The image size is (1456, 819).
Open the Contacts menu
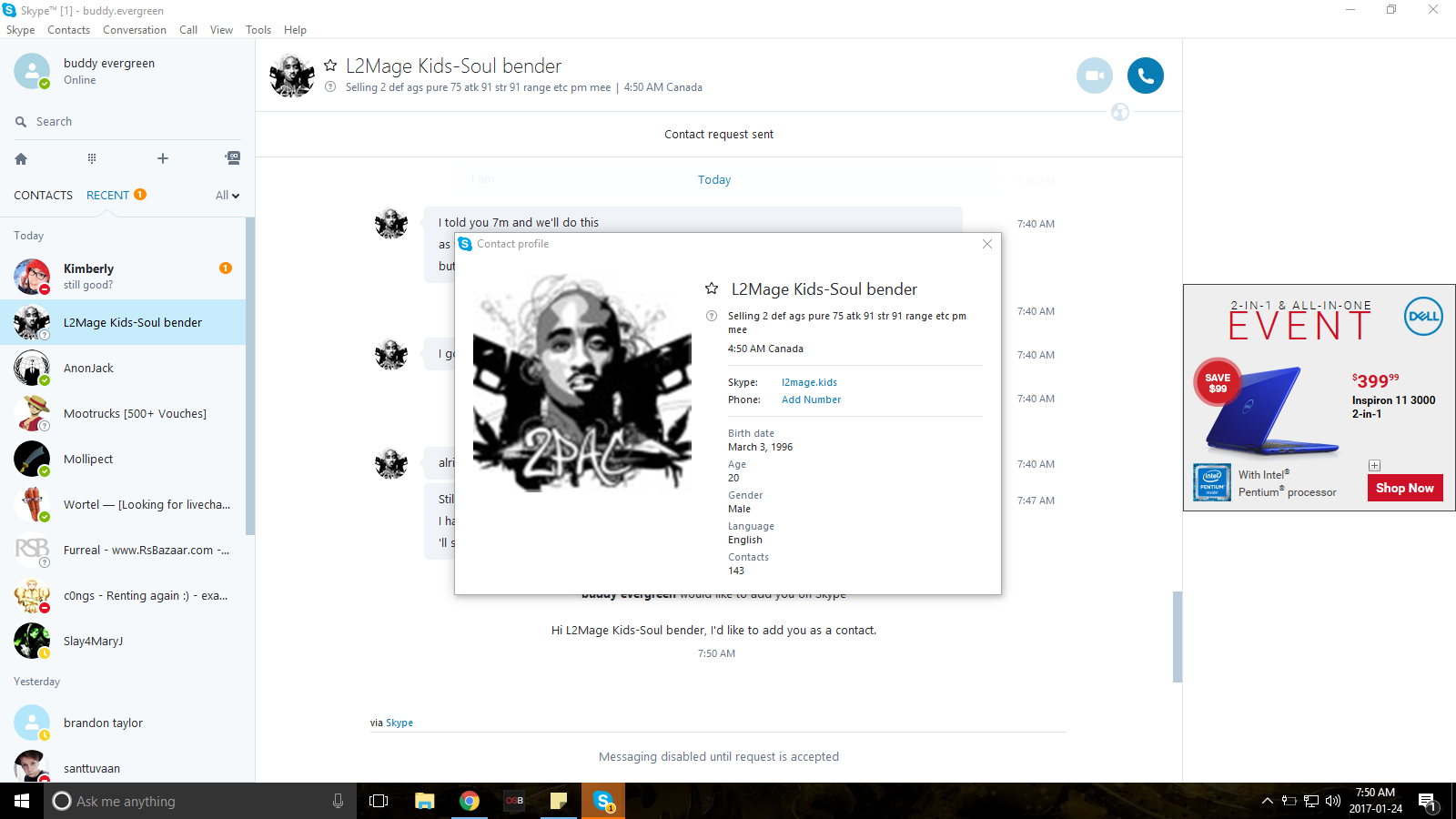68,30
